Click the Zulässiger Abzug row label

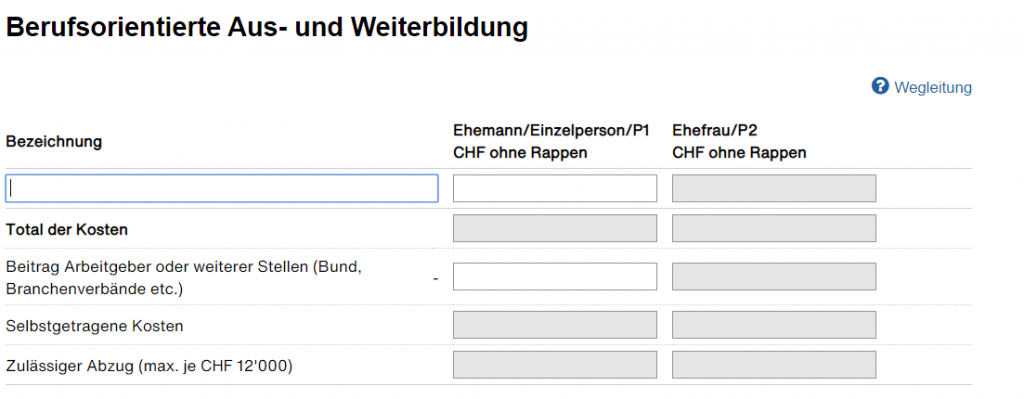(150, 366)
